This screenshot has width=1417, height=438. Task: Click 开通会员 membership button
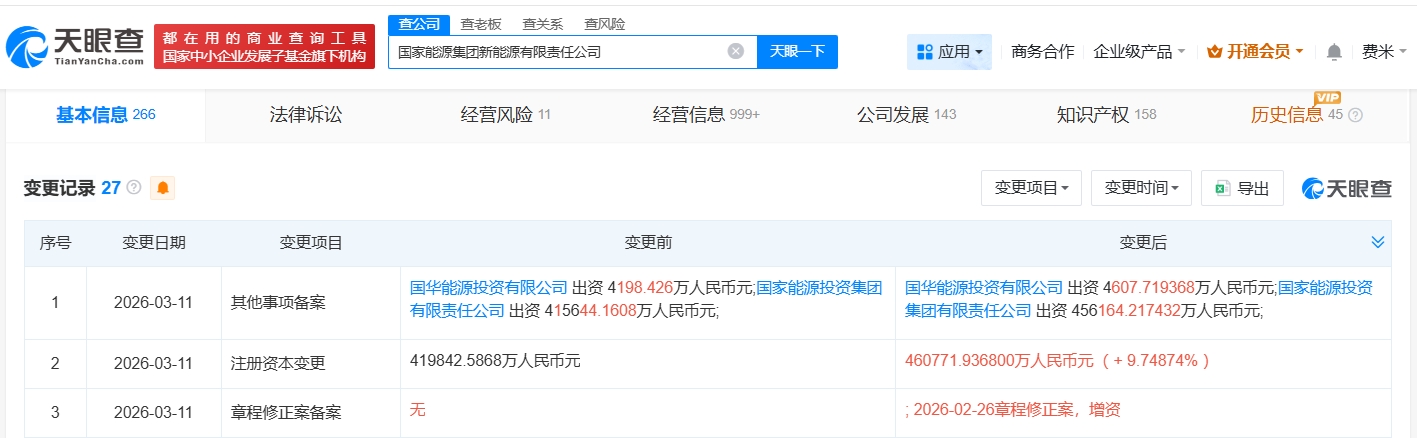click(1255, 52)
